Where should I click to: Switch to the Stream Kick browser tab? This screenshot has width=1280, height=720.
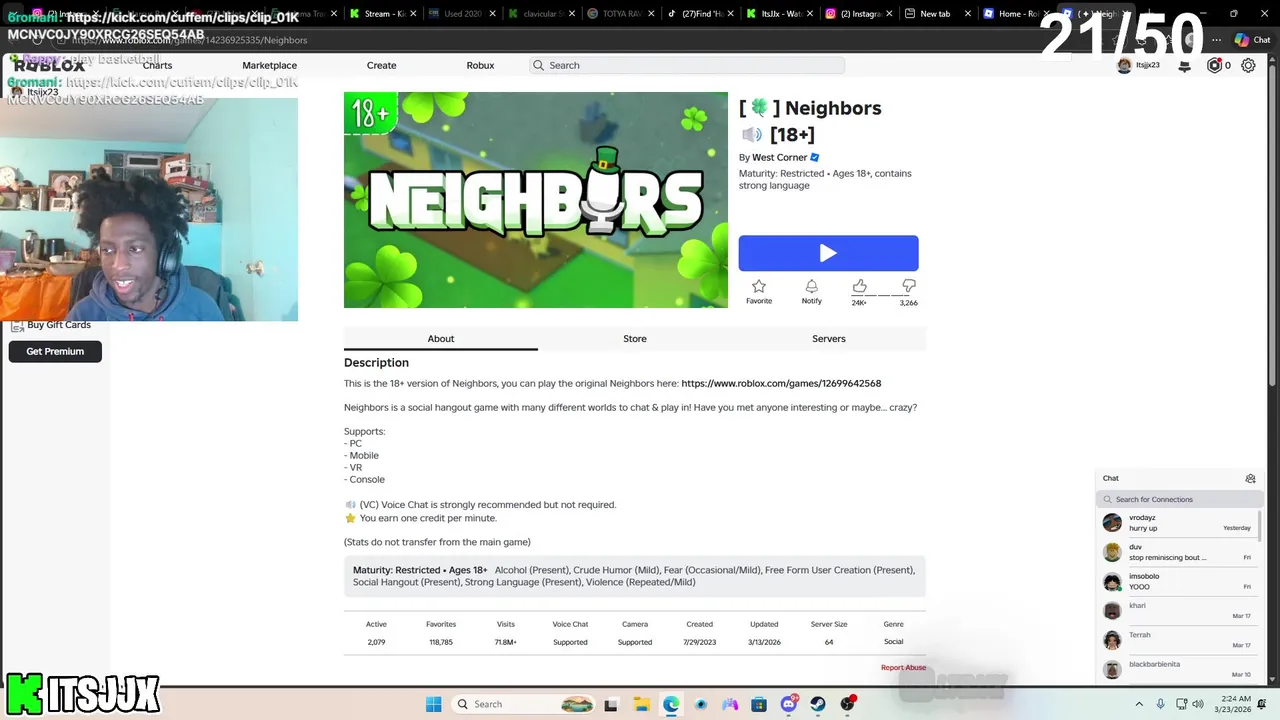pos(383,14)
